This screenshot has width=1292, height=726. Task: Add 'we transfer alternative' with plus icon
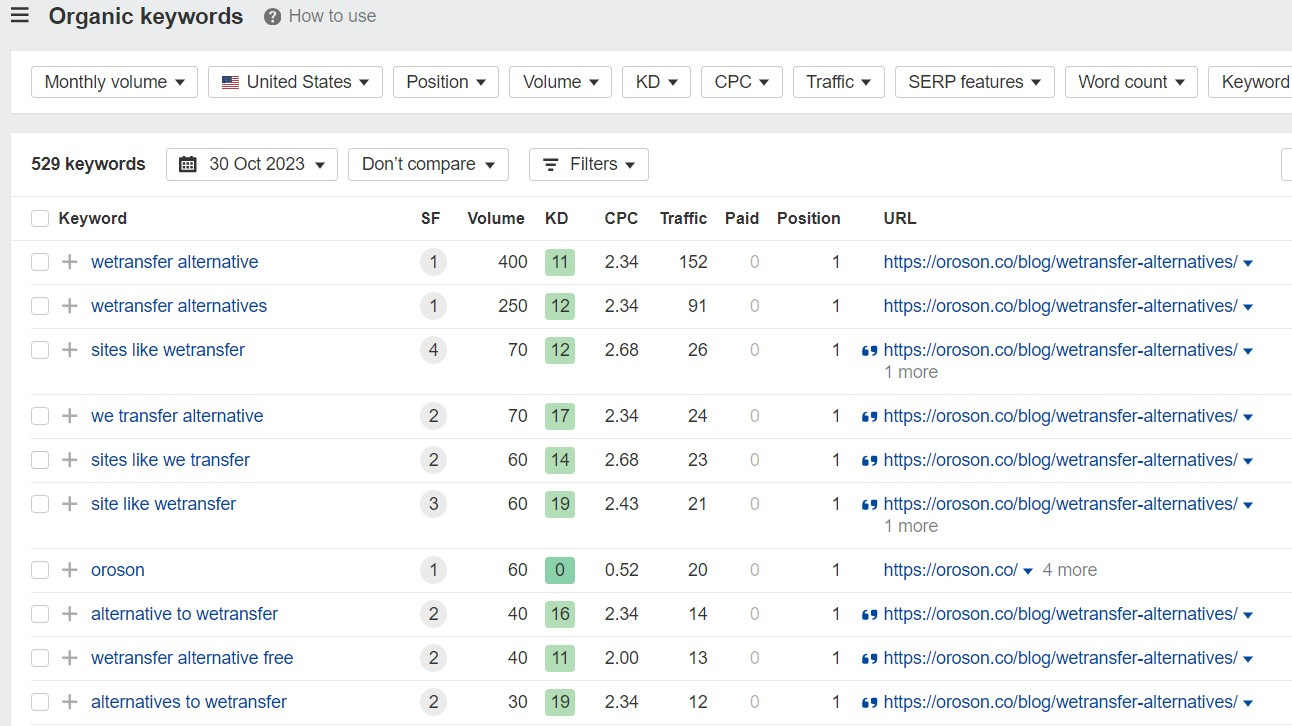coord(69,416)
